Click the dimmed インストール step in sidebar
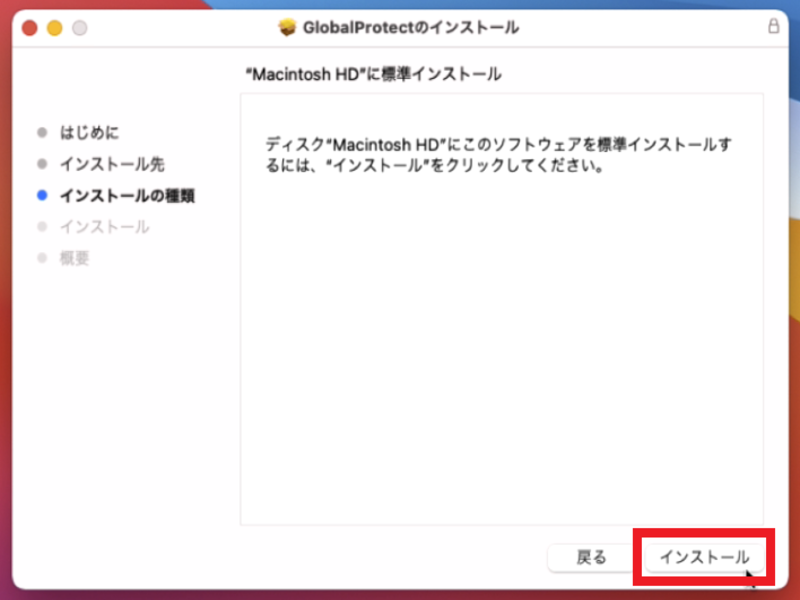Screen dimensions: 800x600 click(x=105, y=227)
